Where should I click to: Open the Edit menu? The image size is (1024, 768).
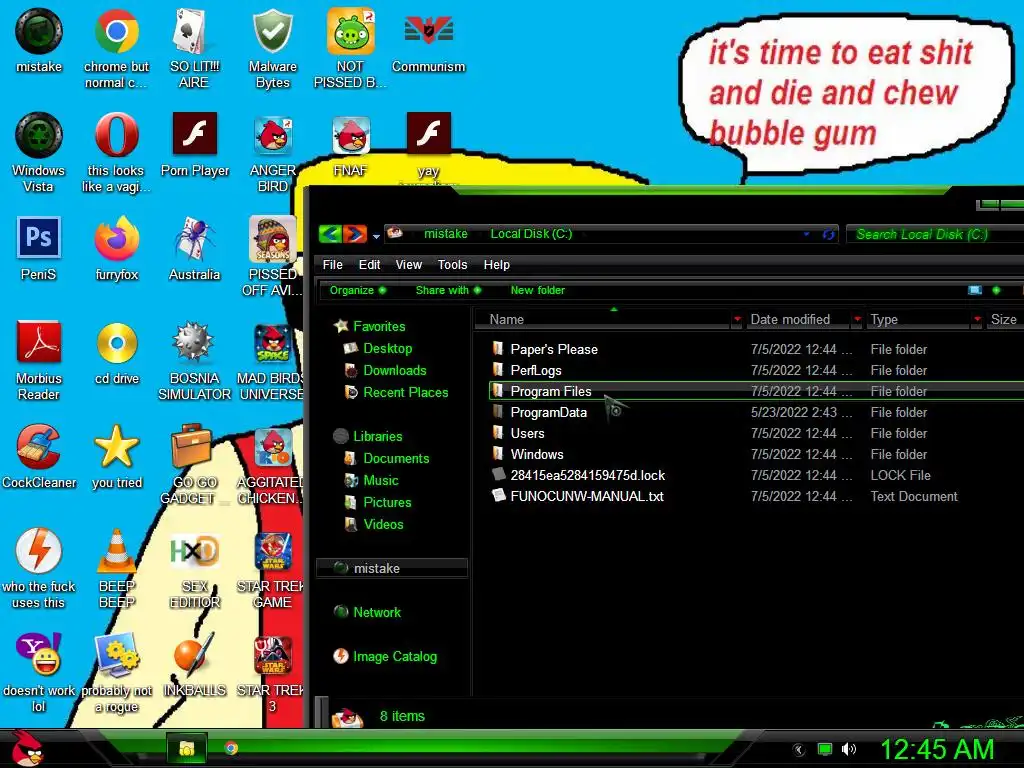369,264
